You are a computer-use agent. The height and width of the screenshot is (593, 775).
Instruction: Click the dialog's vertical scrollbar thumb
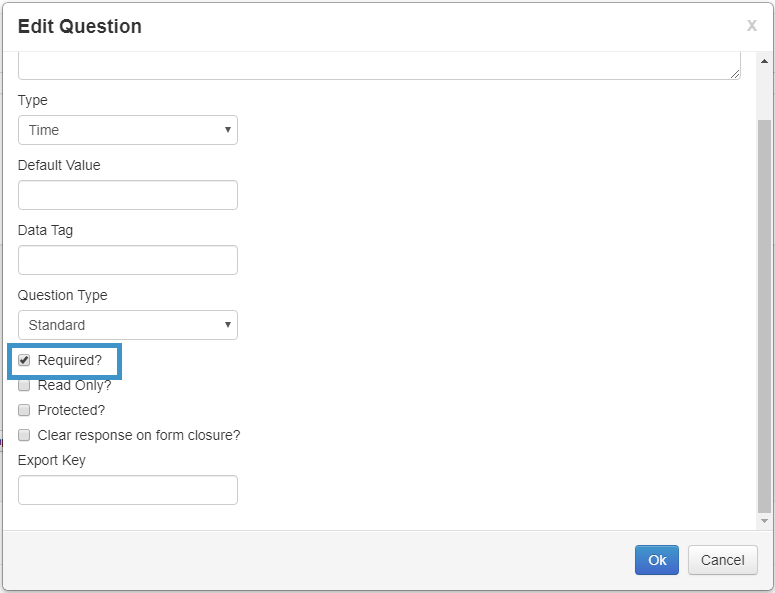click(765, 310)
